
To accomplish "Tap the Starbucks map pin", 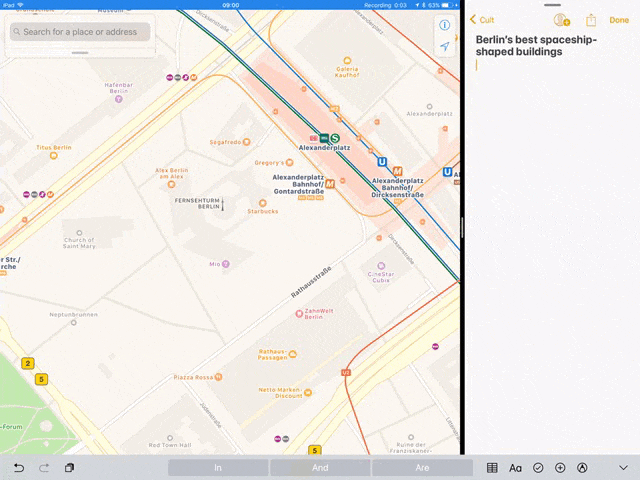I will point(262,203).
